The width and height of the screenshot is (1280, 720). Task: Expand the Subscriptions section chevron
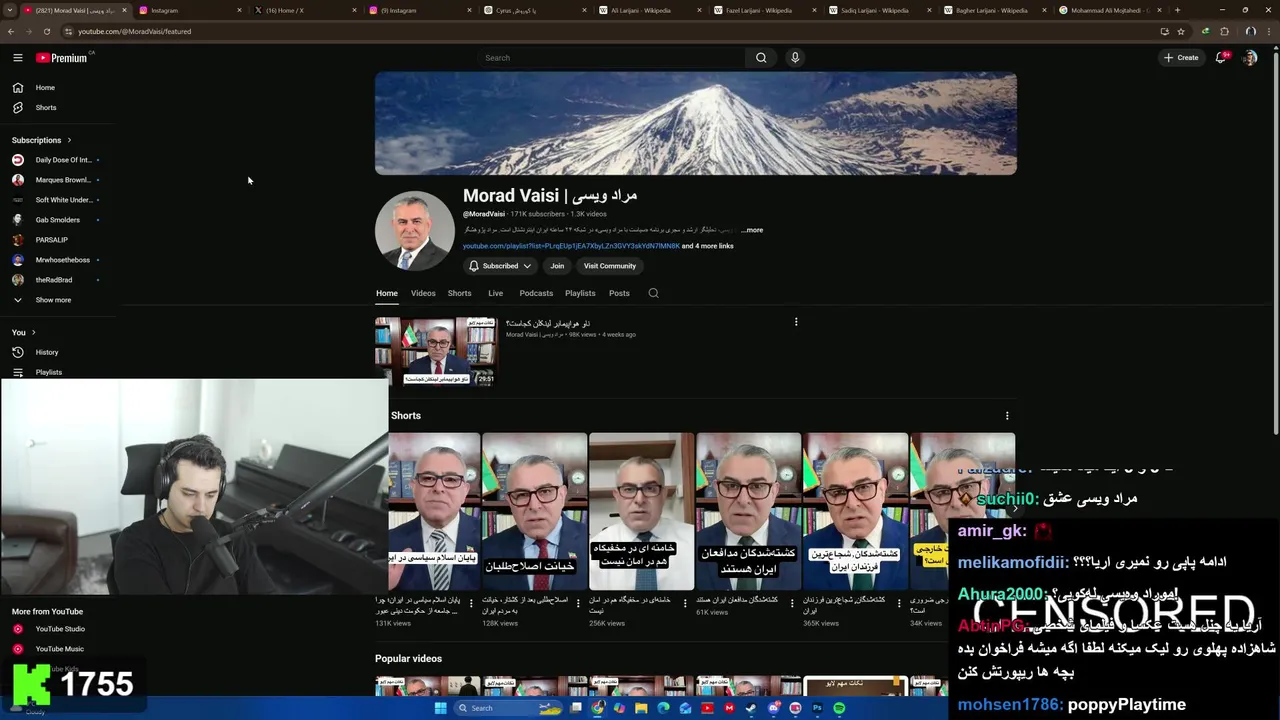[69, 140]
